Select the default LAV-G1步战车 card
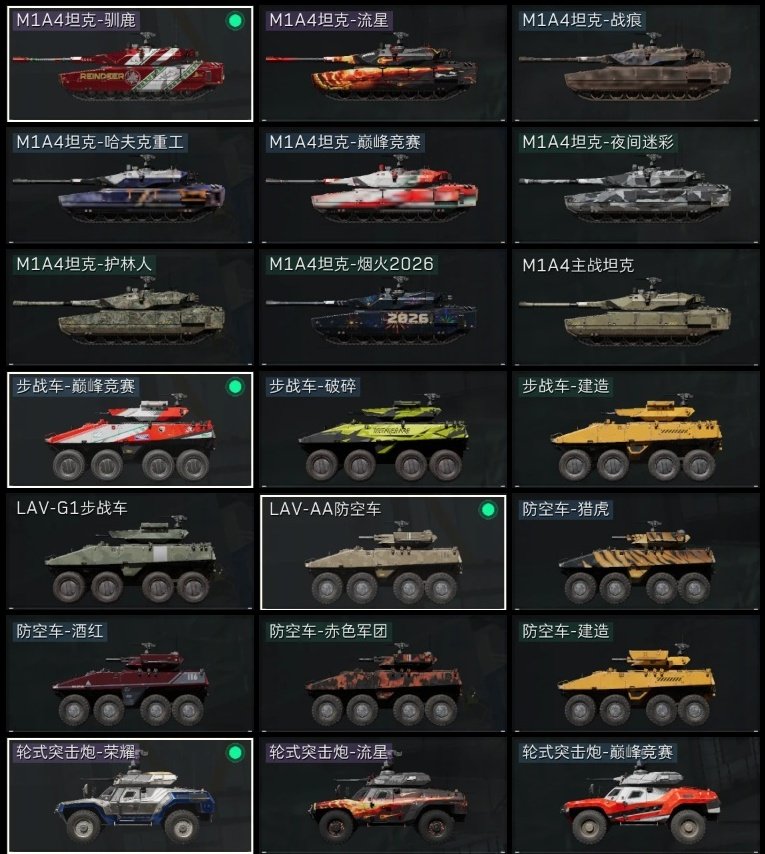Viewport: 765px width, 854px height. tap(130, 552)
